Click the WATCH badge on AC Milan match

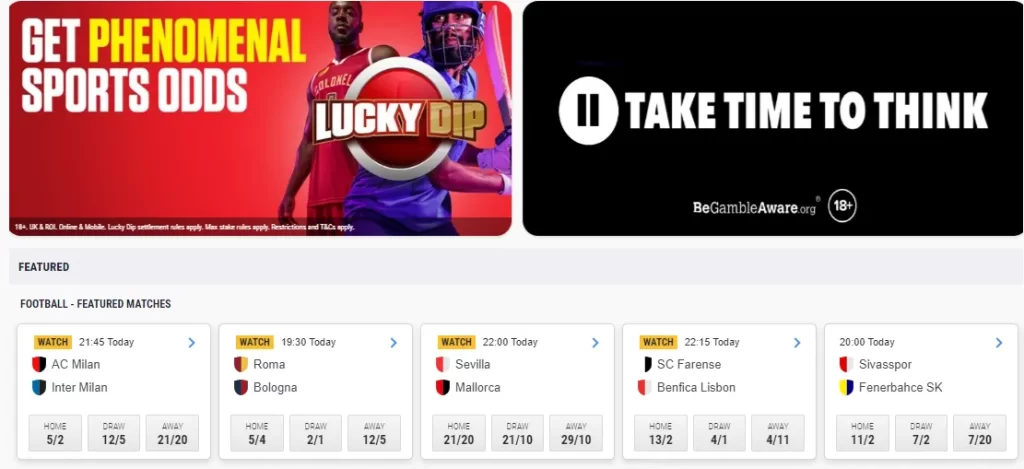pos(53,342)
